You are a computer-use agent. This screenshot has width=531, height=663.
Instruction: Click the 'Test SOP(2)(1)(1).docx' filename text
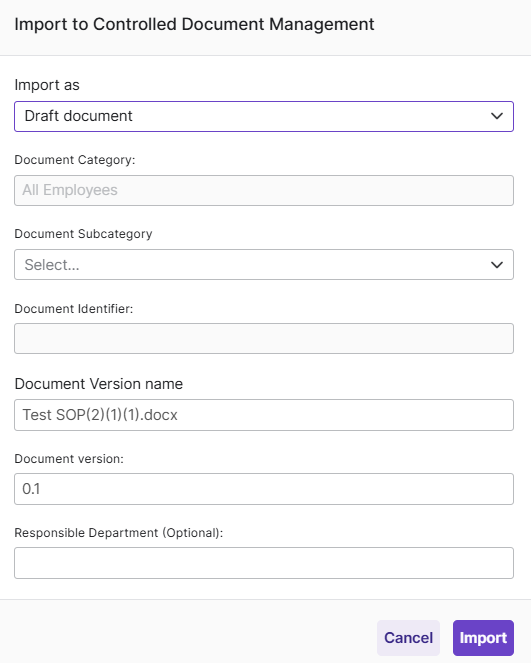[x=100, y=415]
